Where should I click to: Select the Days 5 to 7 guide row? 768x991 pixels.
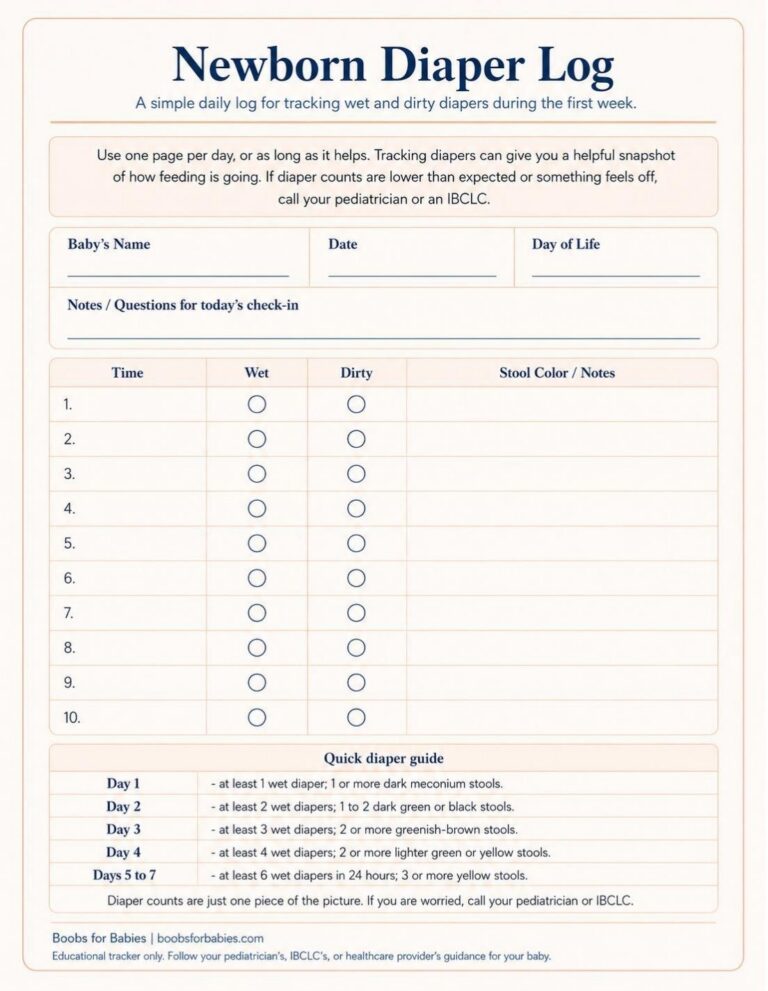click(384, 875)
